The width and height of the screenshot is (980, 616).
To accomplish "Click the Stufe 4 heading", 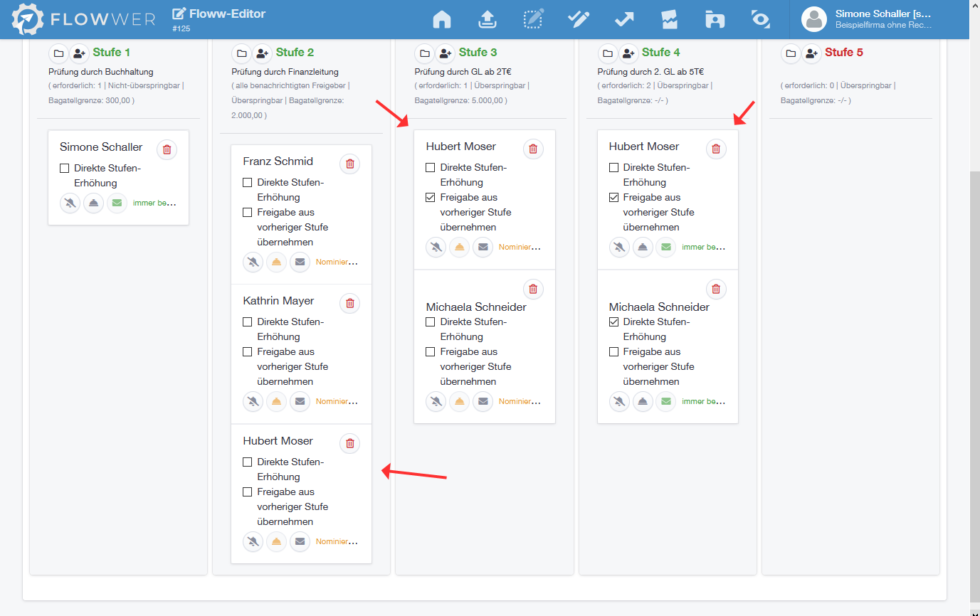I will point(661,52).
